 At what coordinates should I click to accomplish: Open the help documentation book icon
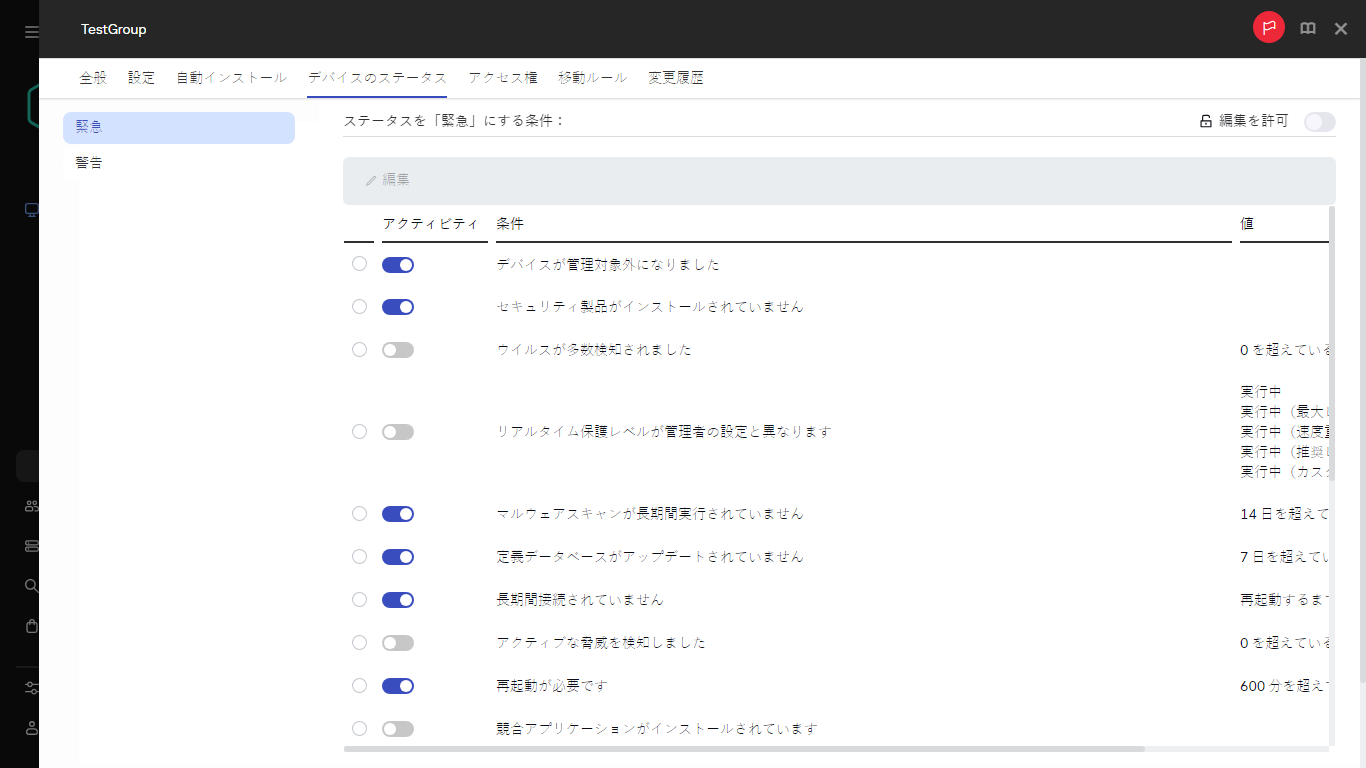point(1308,28)
